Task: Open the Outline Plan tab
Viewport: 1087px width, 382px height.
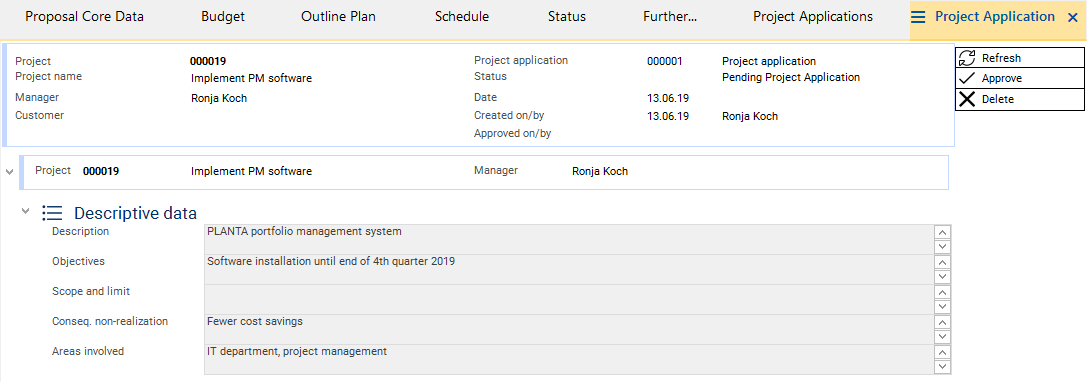Action: (x=338, y=17)
